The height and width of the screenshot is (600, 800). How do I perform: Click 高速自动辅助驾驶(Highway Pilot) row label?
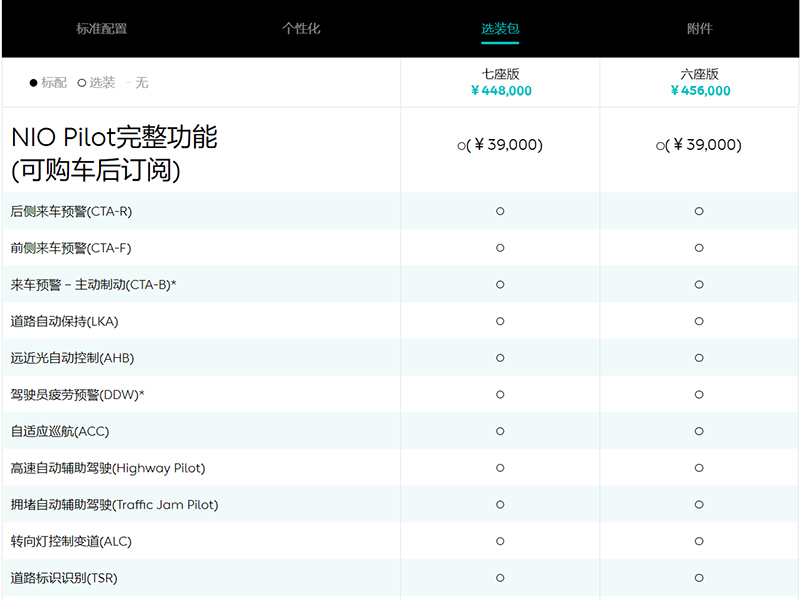(108, 468)
